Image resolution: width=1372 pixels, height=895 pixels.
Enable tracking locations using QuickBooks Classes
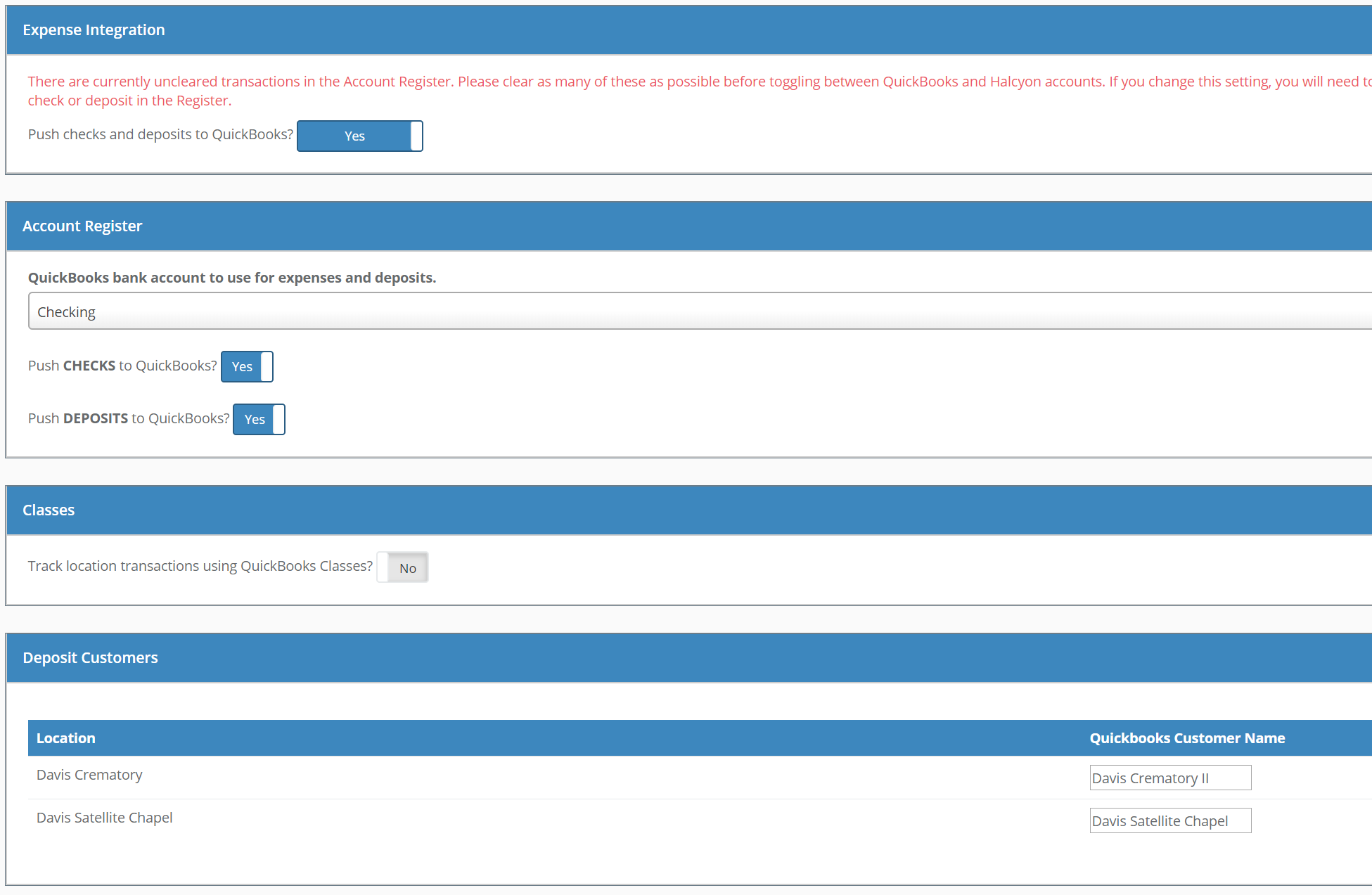[x=402, y=567]
